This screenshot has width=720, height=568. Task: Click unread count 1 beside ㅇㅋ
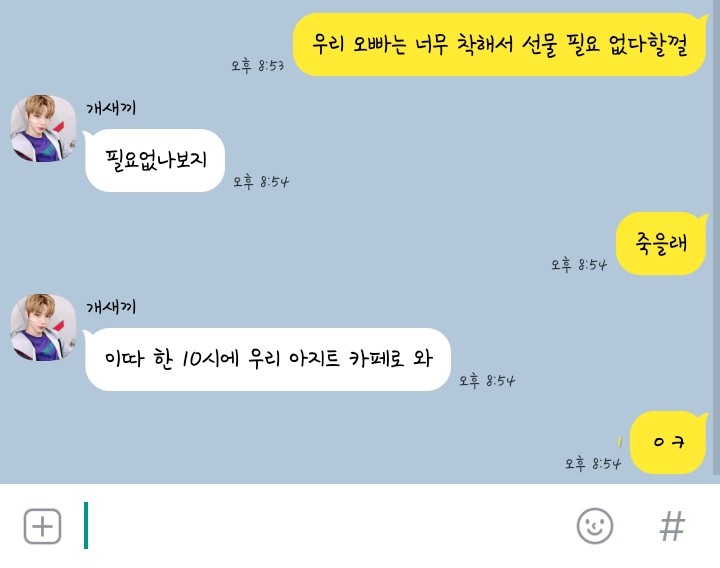[x=619, y=442]
